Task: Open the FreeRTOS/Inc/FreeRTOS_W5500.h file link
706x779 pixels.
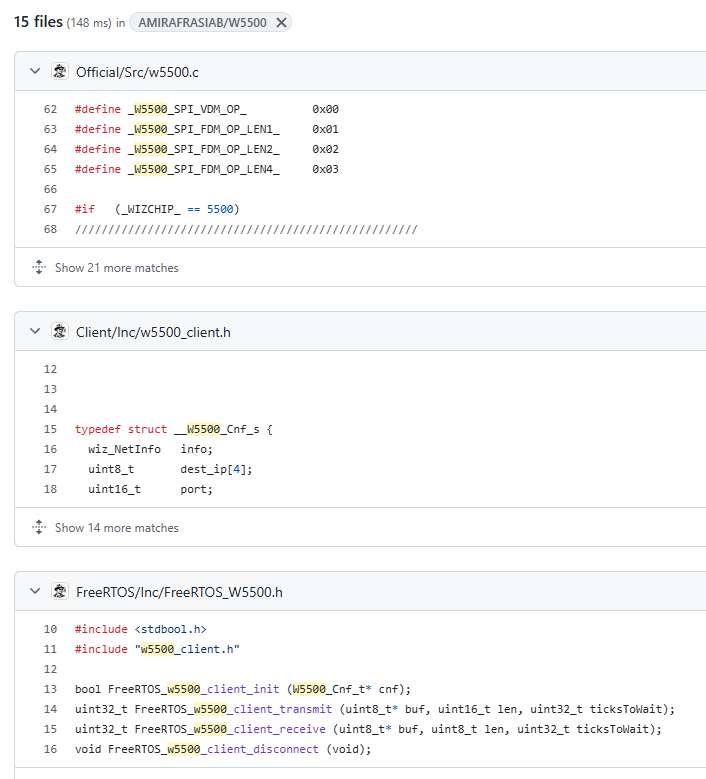Action: click(x=179, y=592)
